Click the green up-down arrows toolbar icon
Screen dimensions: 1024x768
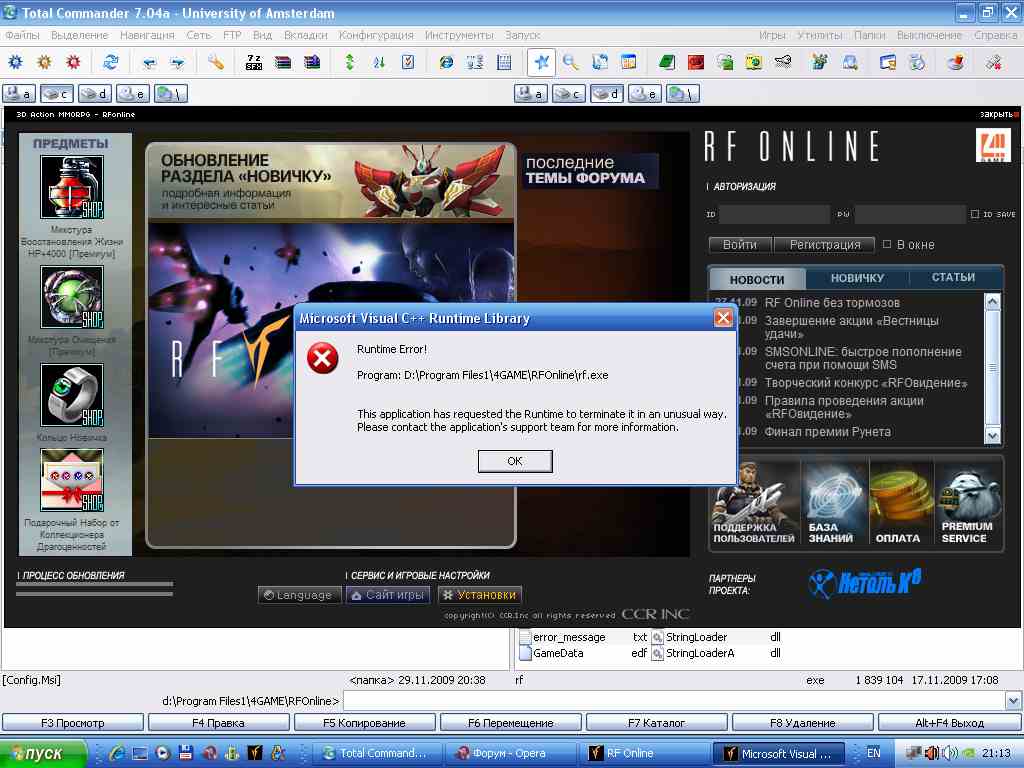(350, 62)
